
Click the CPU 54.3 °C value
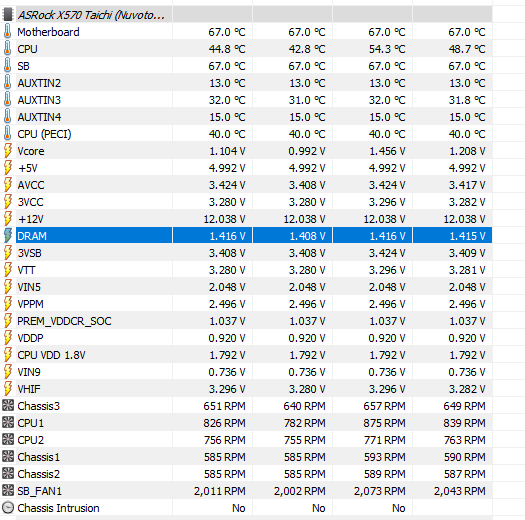(x=387, y=49)
